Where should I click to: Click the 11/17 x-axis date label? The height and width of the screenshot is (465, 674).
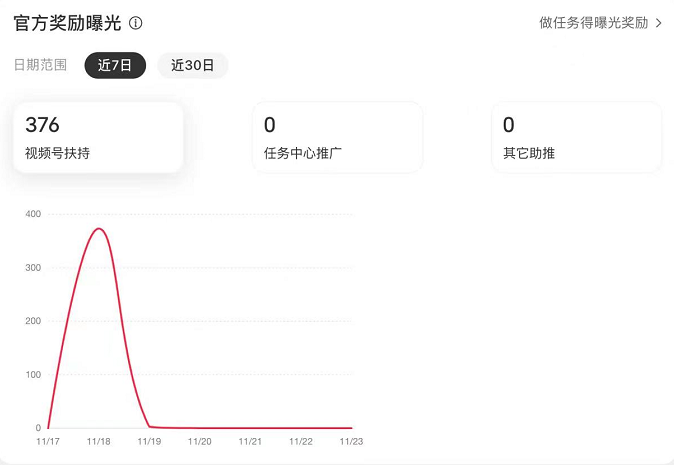[x=48, y=441]
